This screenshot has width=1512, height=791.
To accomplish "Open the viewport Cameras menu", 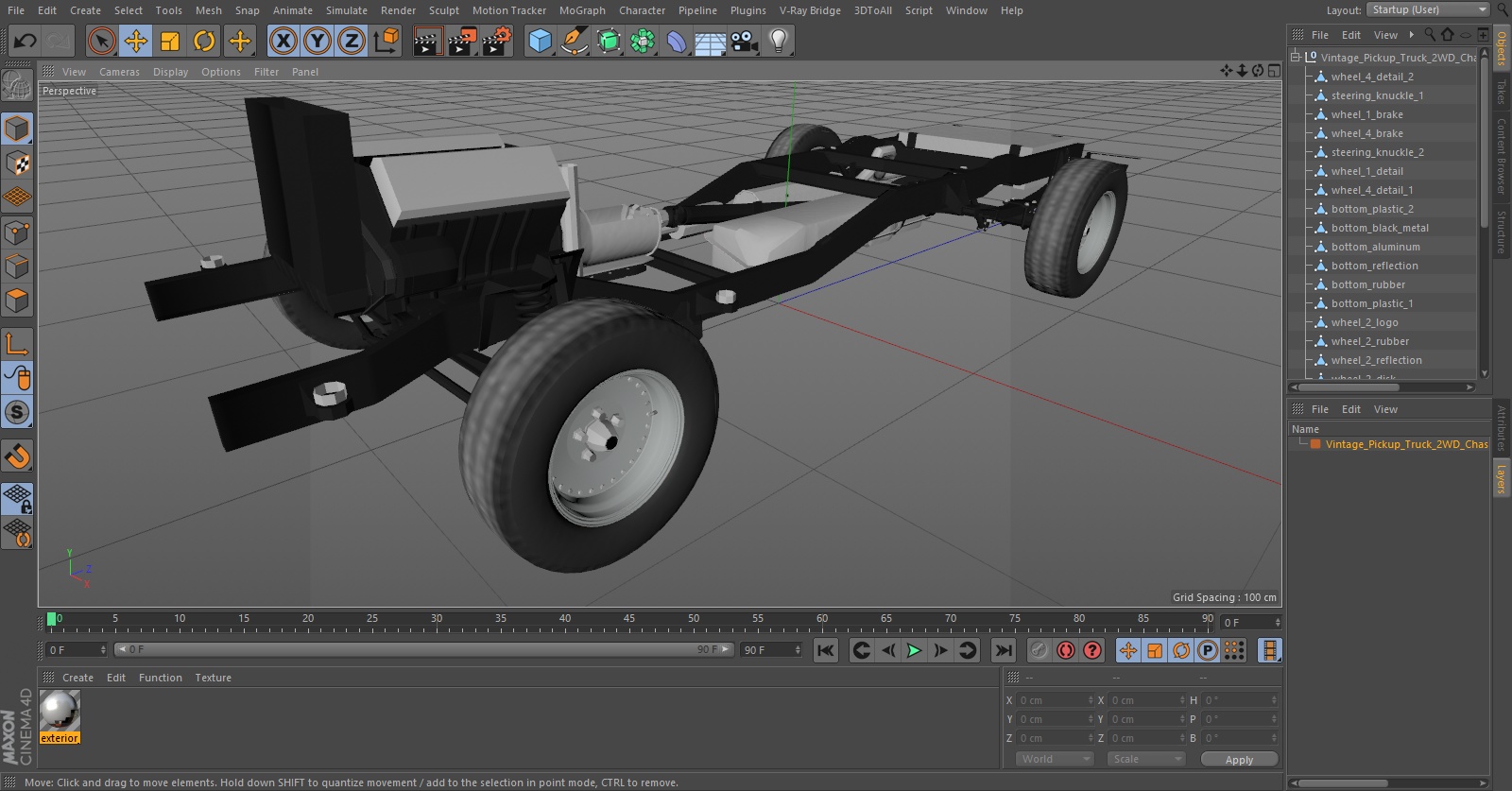I will click(x=119, y=72).
